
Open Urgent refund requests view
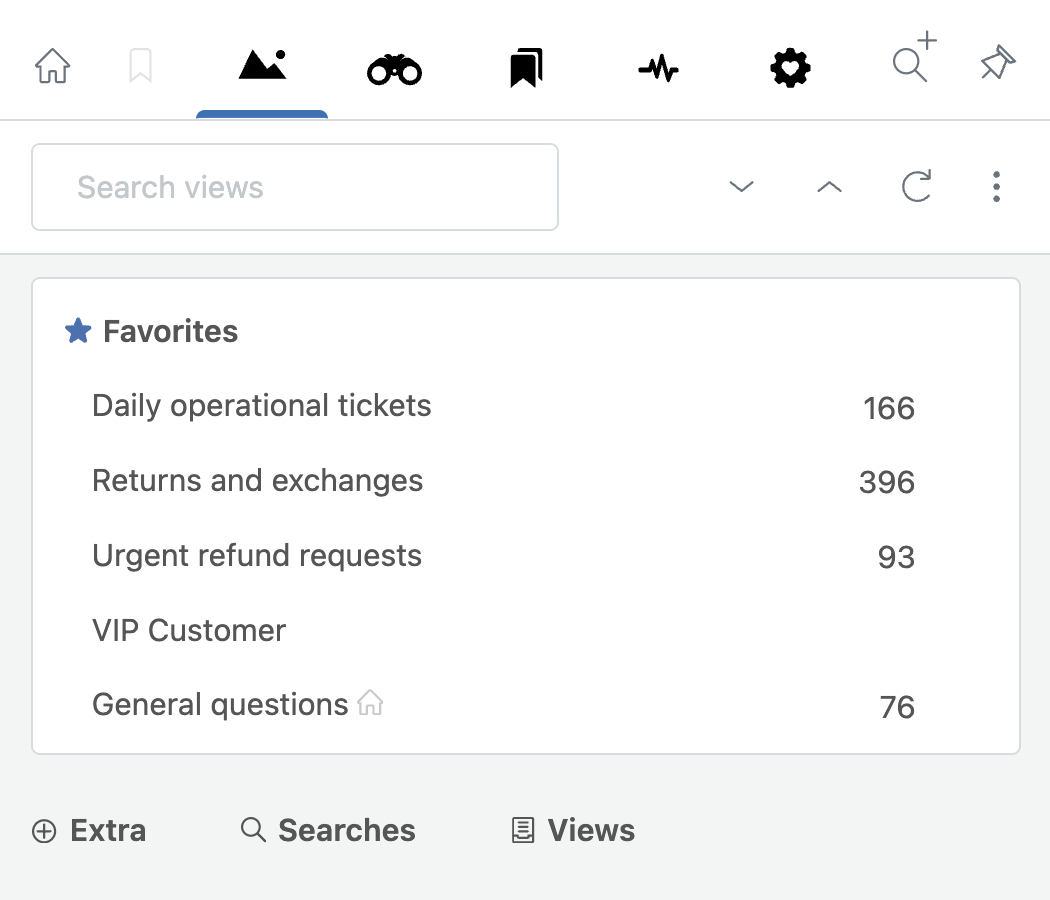click(x=257, y=556)
